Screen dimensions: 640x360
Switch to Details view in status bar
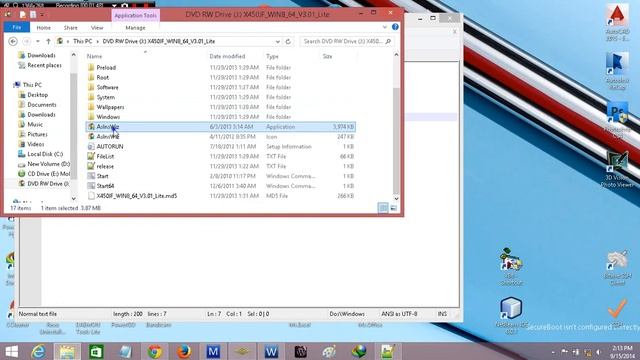pos(383,208)
